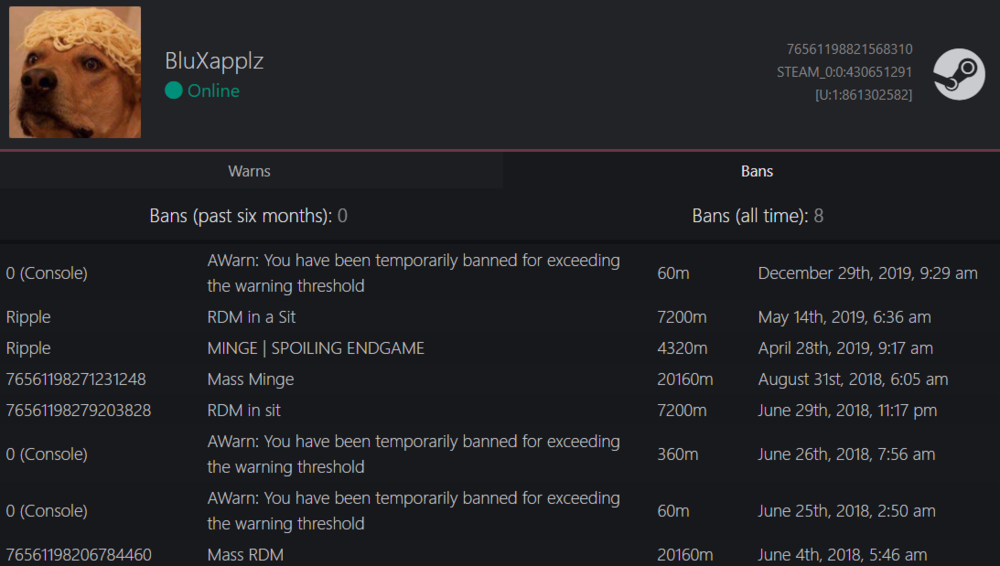Viewport: 1000px width, 566px height.
Task: Click admin ID 76561198271231248
Action: click(76, 379)
